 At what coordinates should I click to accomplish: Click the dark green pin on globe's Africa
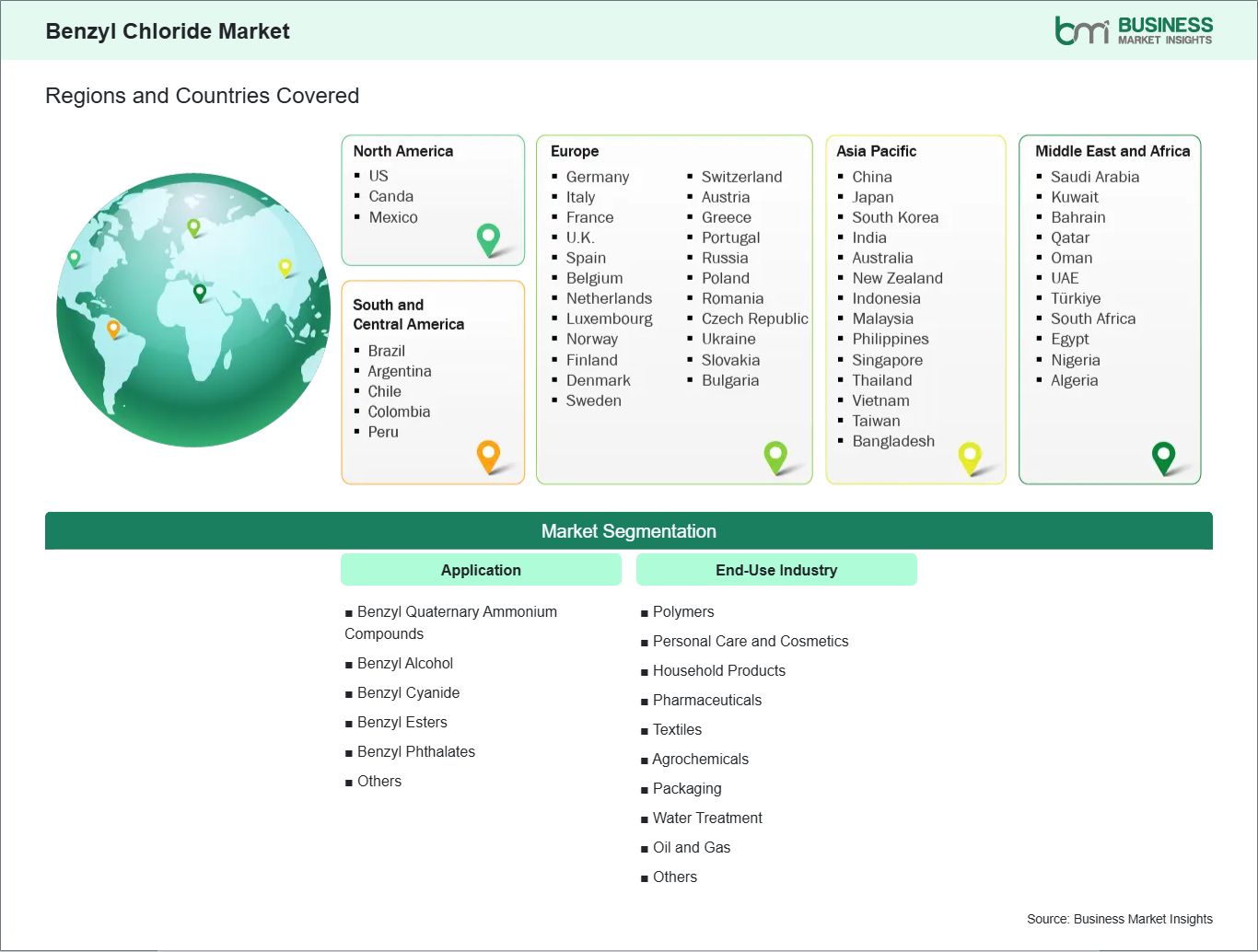[x=200, y=293]
